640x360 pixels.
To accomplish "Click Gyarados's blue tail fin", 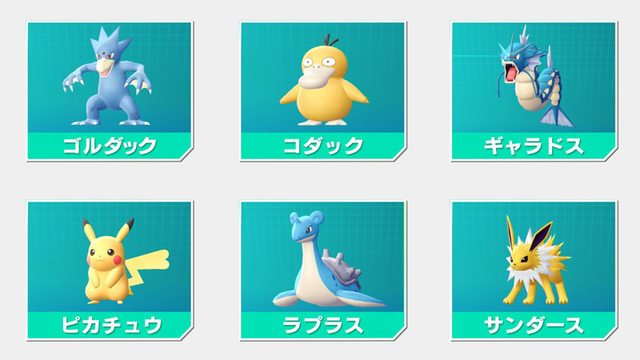I will click(556, 116).
